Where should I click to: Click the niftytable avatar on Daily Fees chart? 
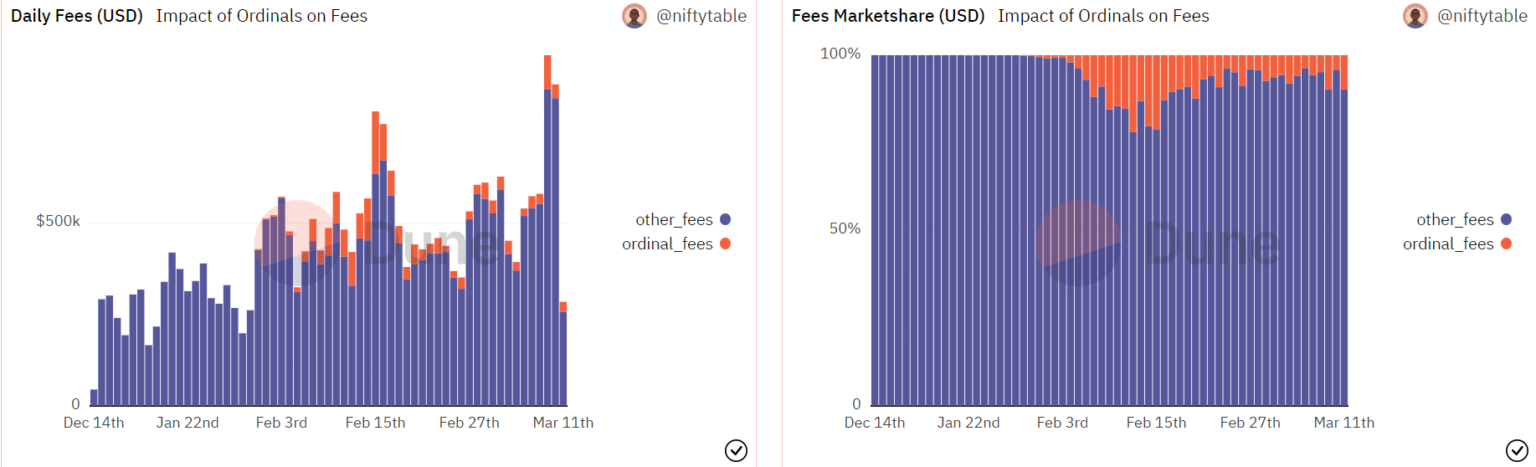(634, 16)
